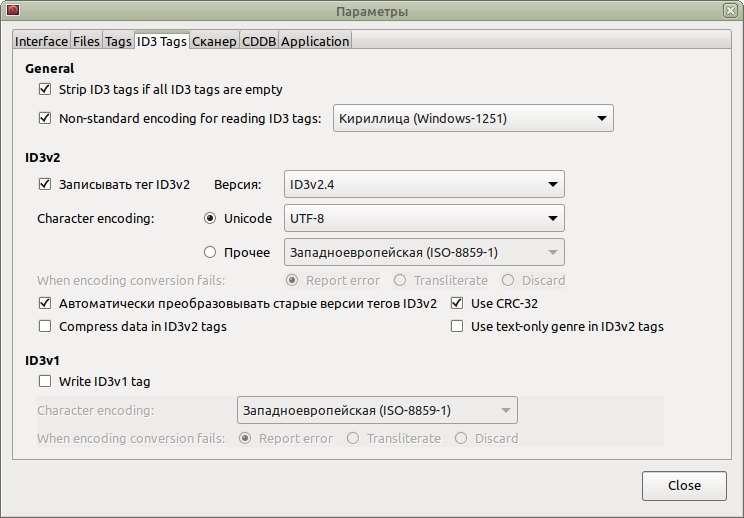
Task: Select the Unicode encoding radio button
Action: (210, 218)
